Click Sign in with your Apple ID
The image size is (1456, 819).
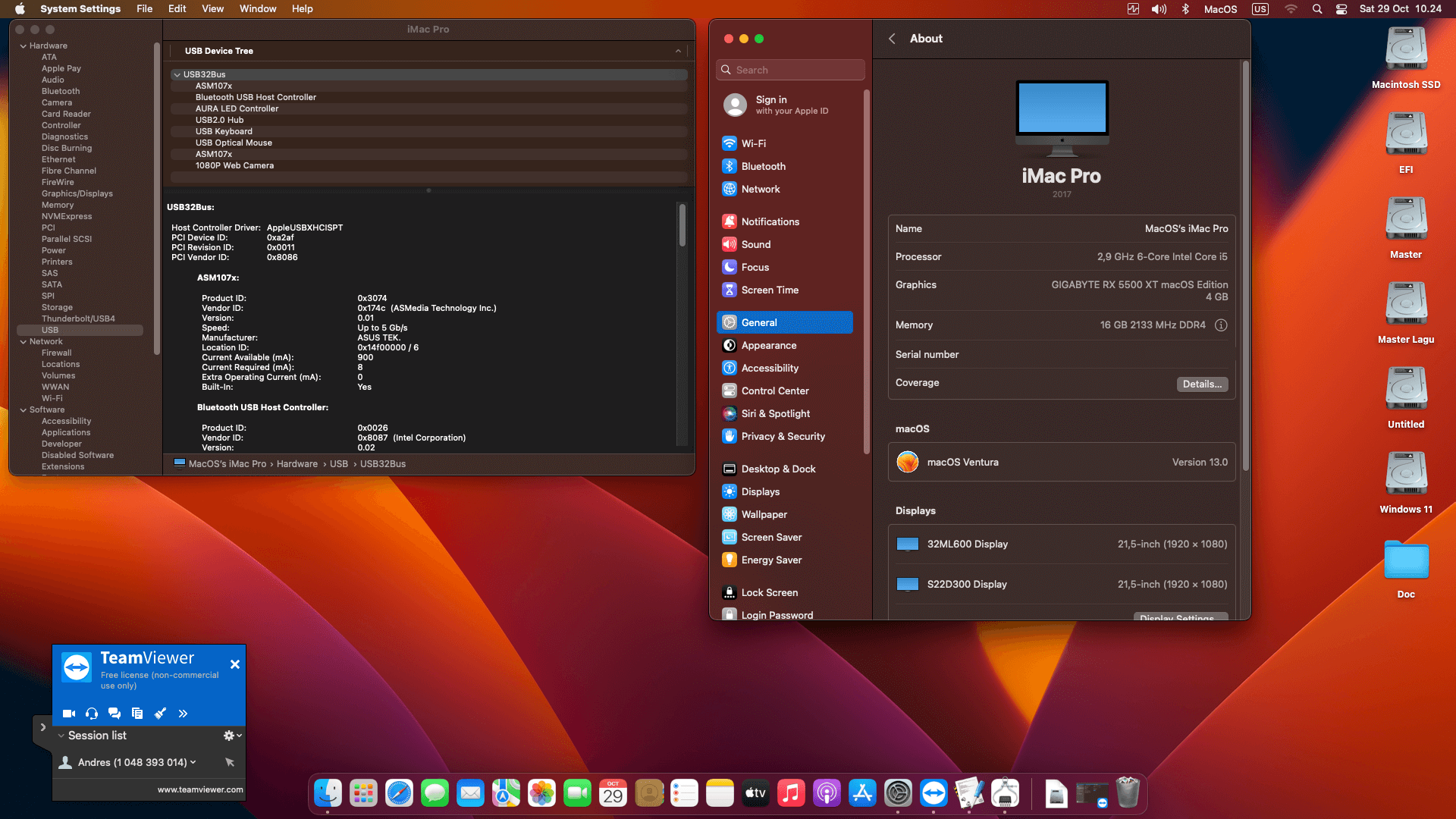click(x=790, y=105)
